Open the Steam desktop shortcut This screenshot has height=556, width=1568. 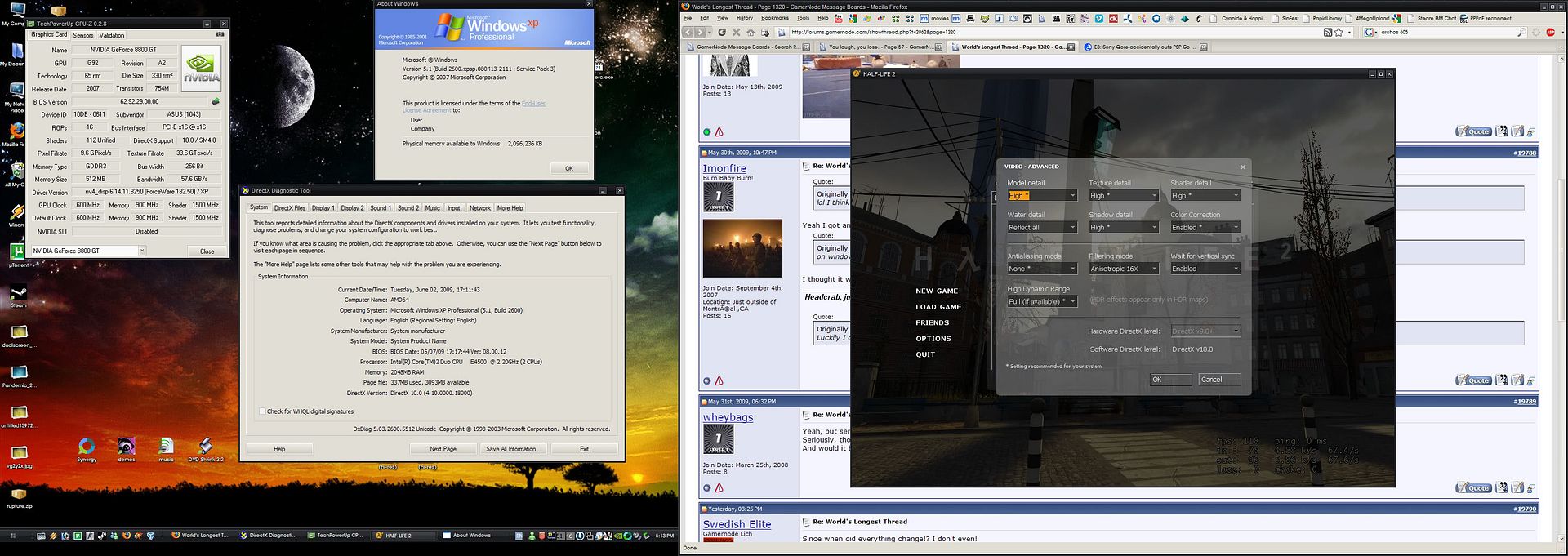[x=18, y=296]
